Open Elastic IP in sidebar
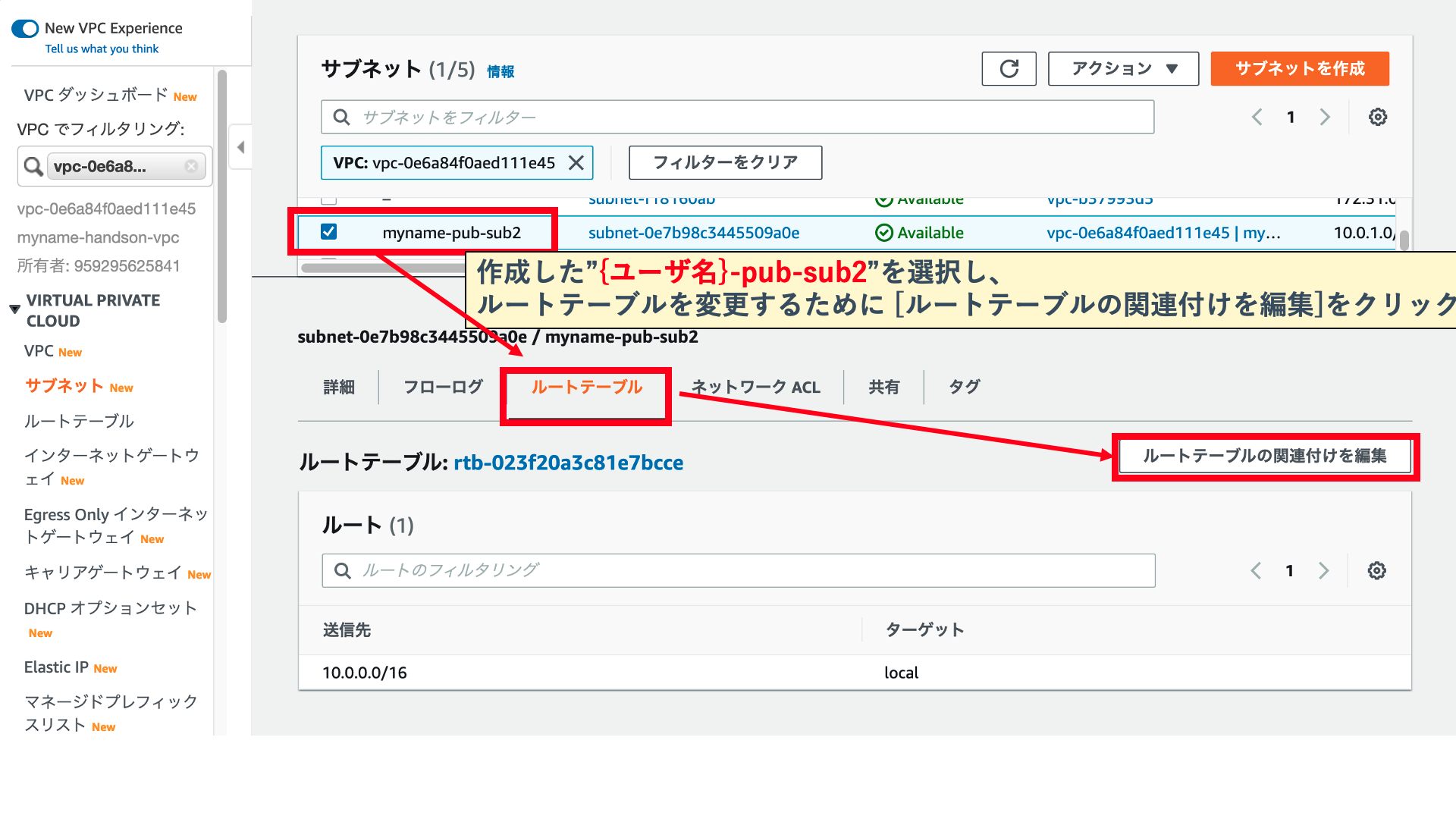The height and width of the screenshot is (819, 1456). click(56, 667)
